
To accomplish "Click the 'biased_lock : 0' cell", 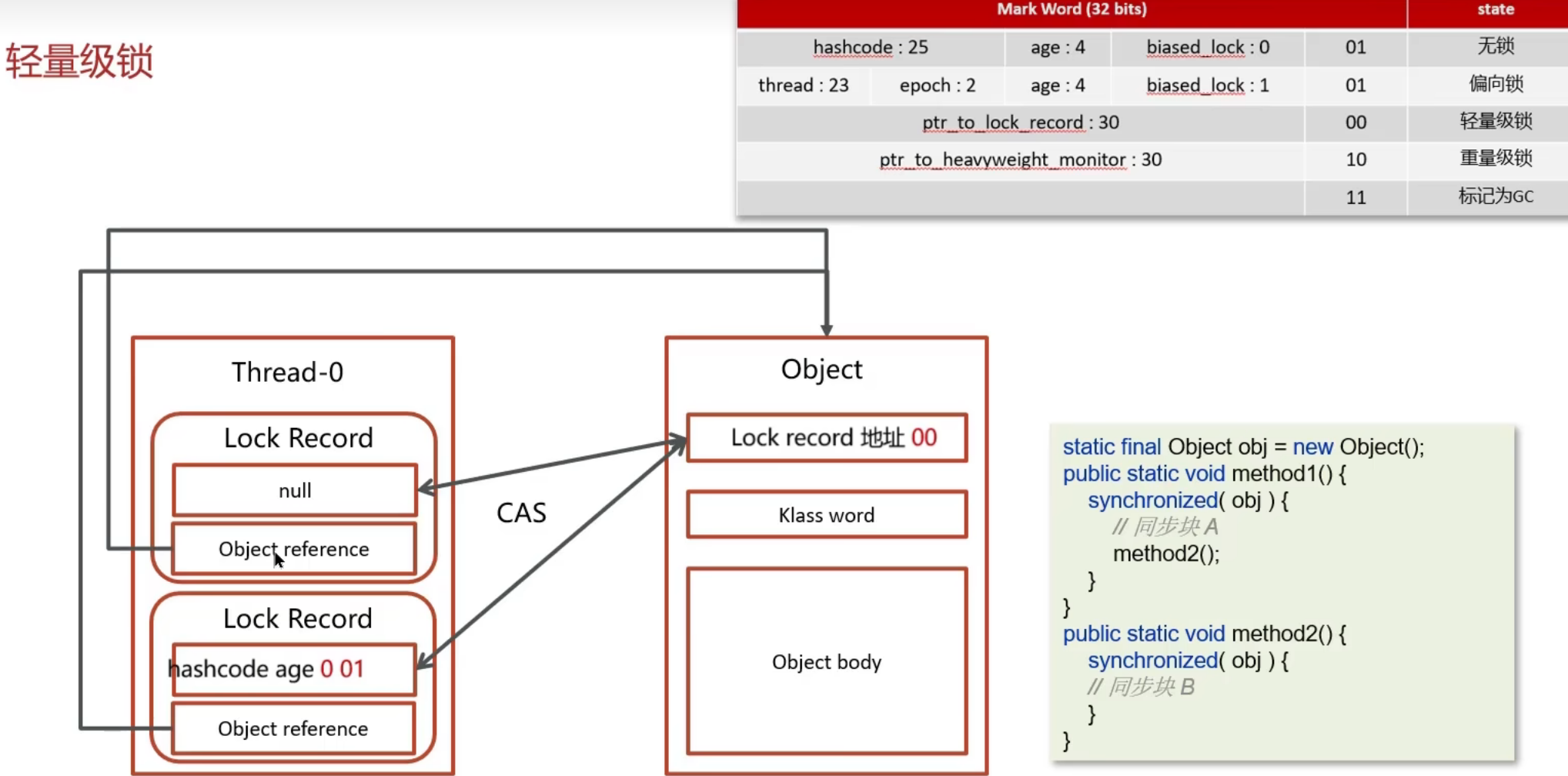I will click(x=1207, y=48).
